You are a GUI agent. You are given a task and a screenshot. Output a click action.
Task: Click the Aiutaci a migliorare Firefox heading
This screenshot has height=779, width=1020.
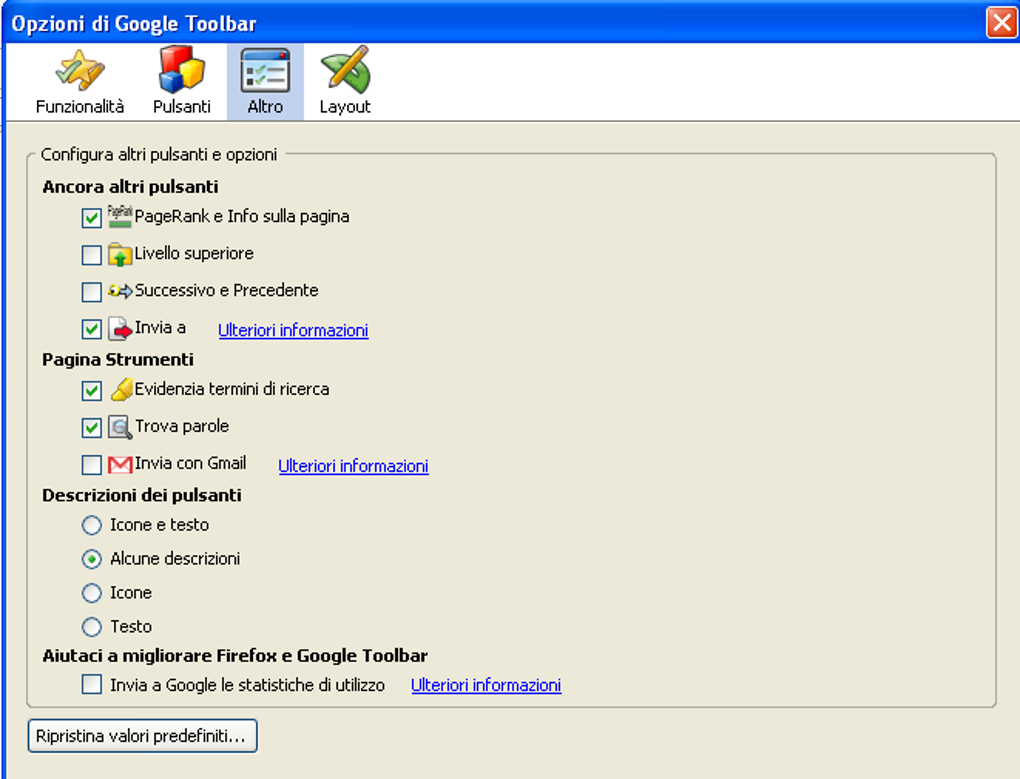pyautogui.click(x=235, y=655)
